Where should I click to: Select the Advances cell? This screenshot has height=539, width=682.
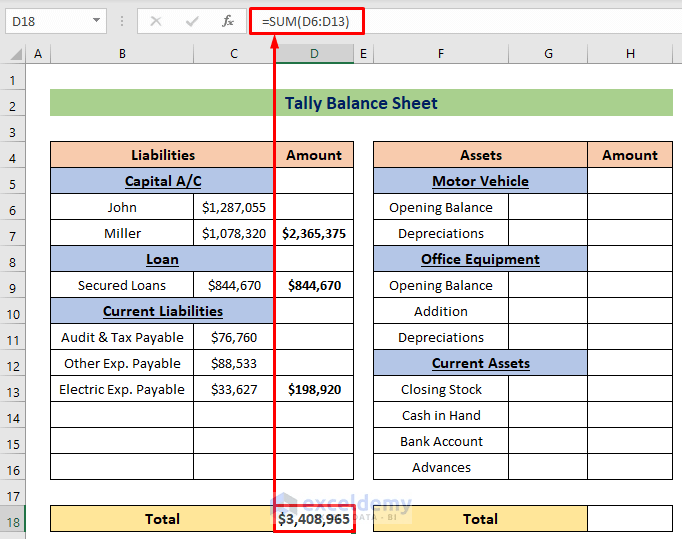click(x=441, y=467)
